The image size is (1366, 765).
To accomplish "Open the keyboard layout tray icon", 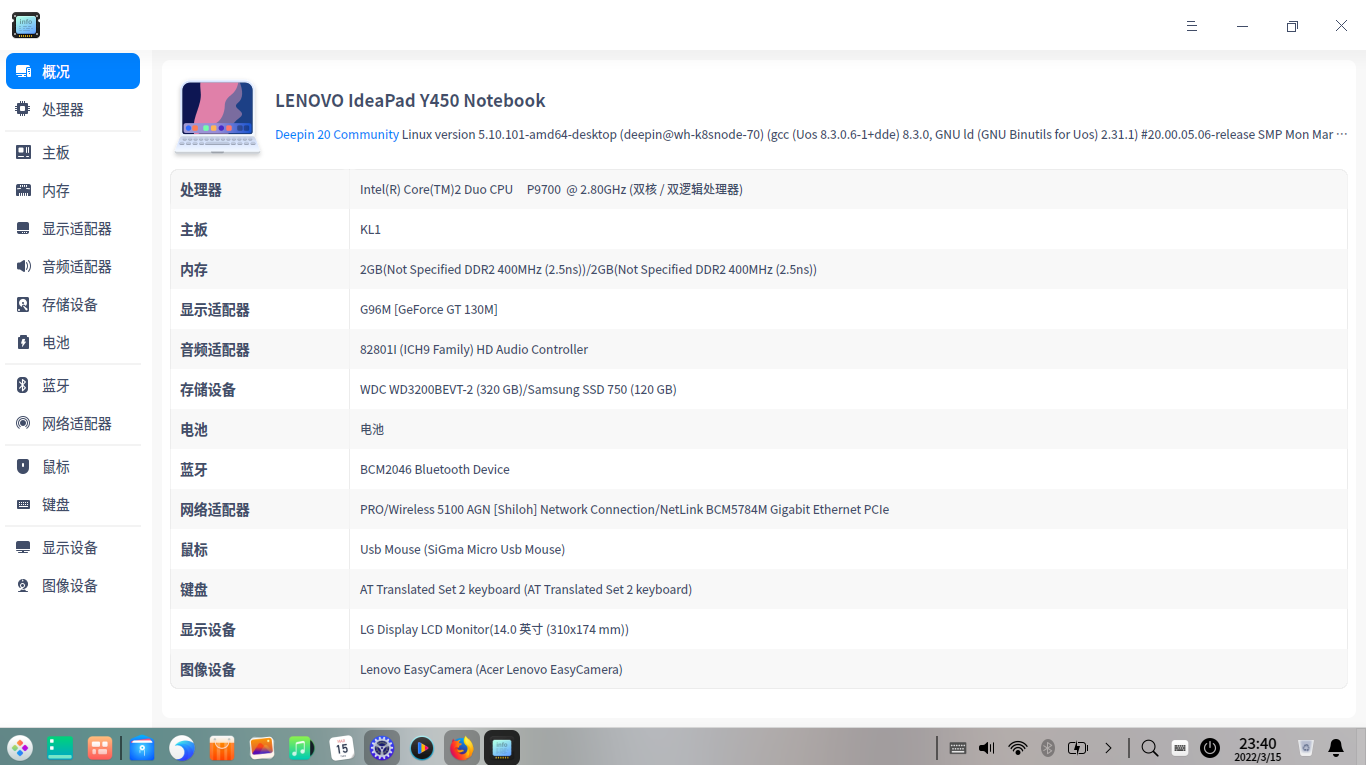I will tap(957, 747).
